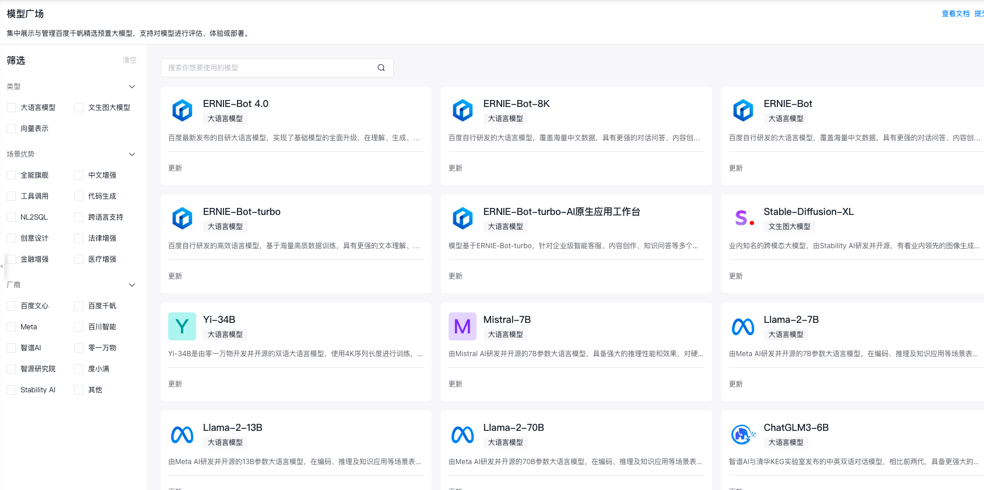
Task: Open the Mistral-7B model title
Action: tap(507, 320)
